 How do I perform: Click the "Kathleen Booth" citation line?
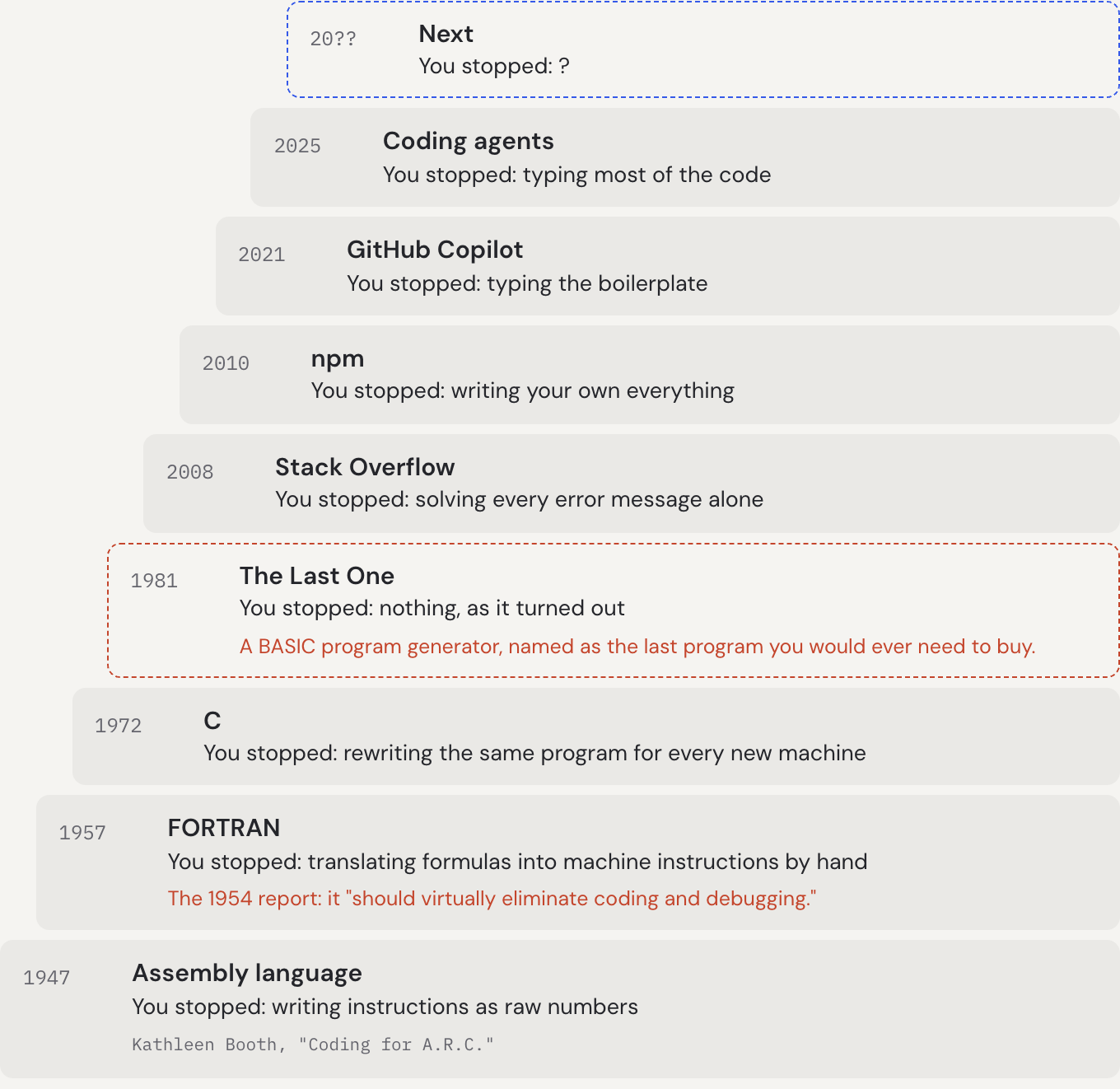[313, 1045]
